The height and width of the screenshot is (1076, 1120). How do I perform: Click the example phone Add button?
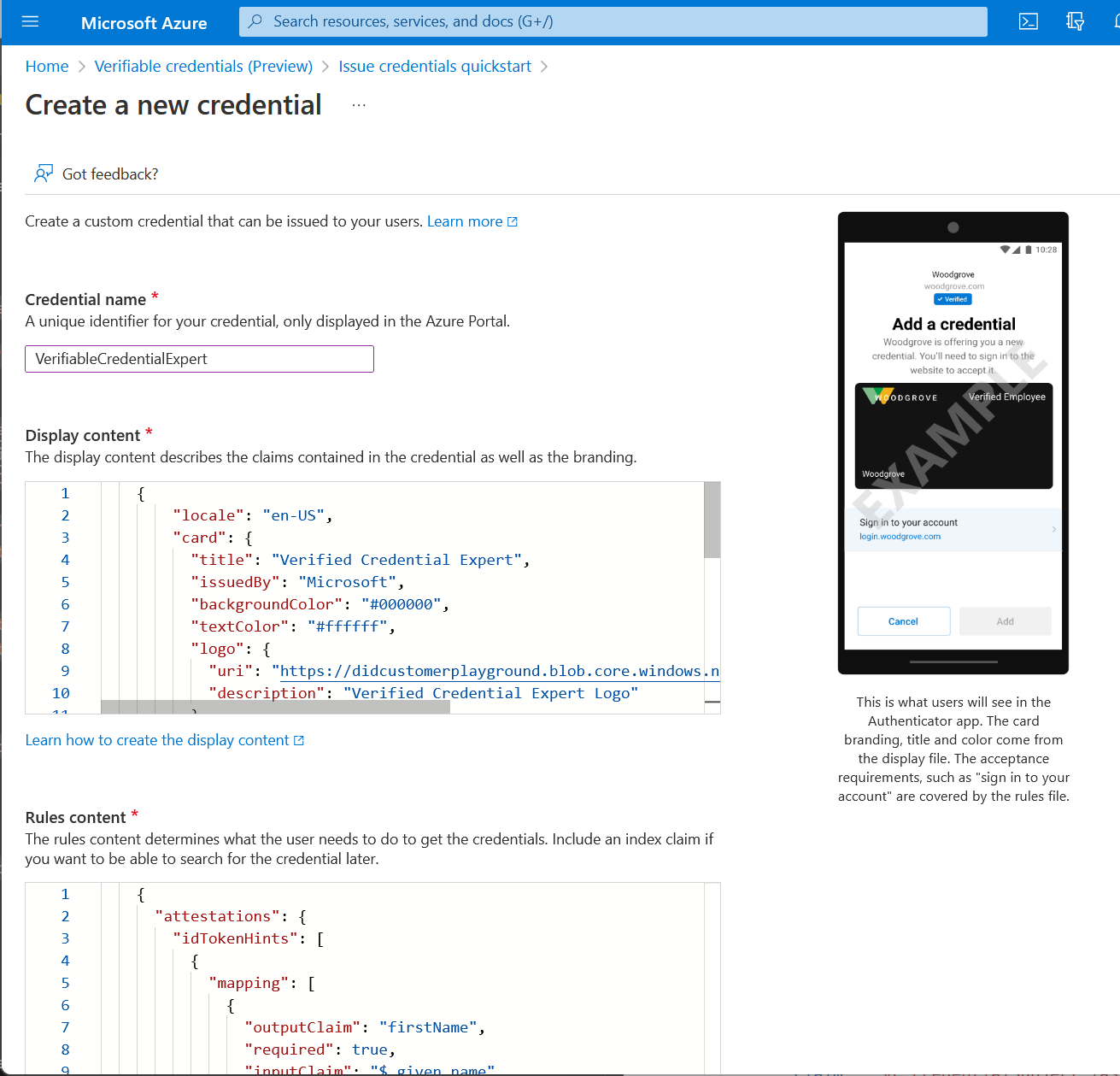pyautogui.click(x=1005, y=621)
